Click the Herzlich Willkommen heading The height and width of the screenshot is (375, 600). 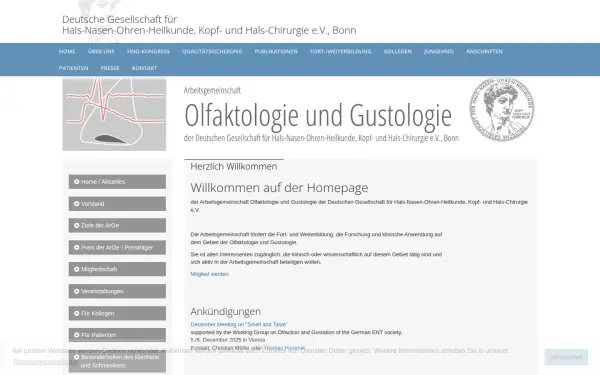[x=234, y=166]
